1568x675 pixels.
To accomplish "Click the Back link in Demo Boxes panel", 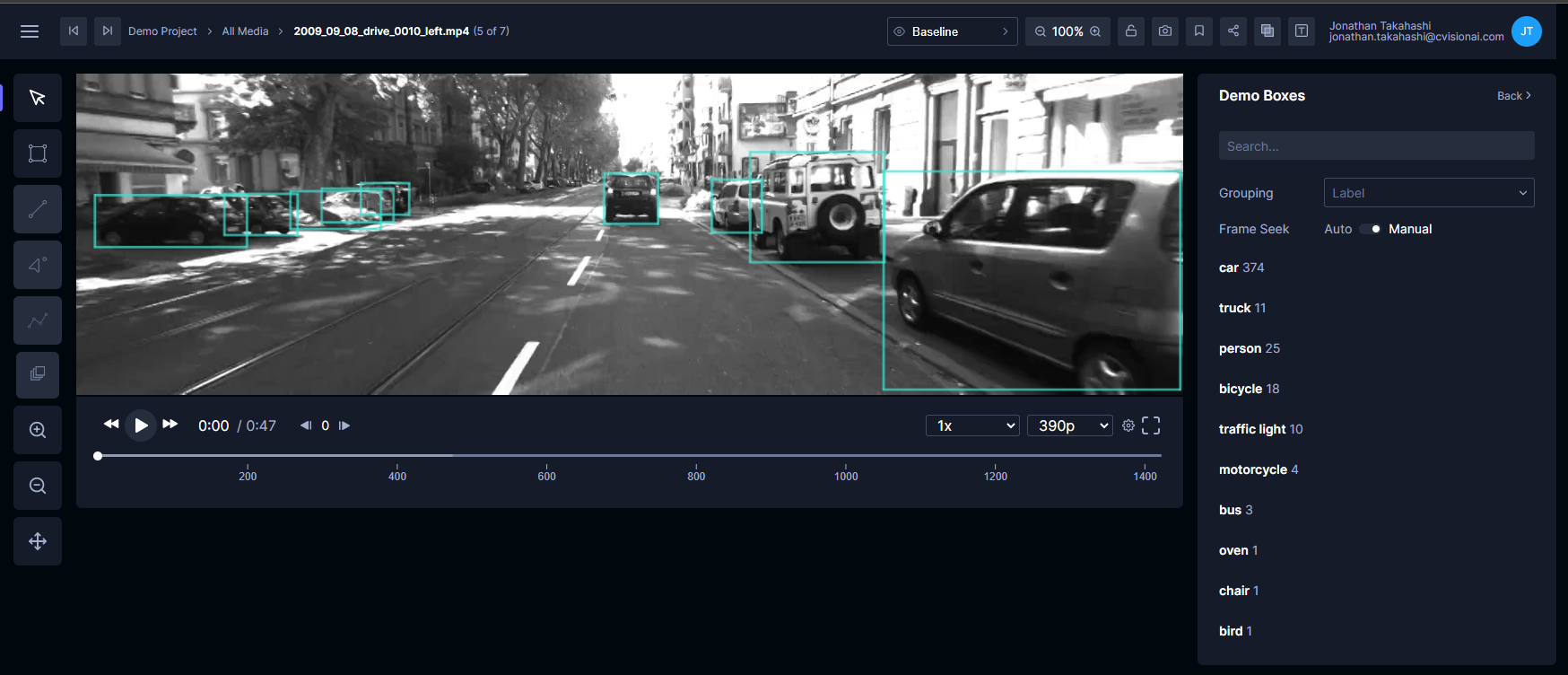I will click(x=1513, y=96).
